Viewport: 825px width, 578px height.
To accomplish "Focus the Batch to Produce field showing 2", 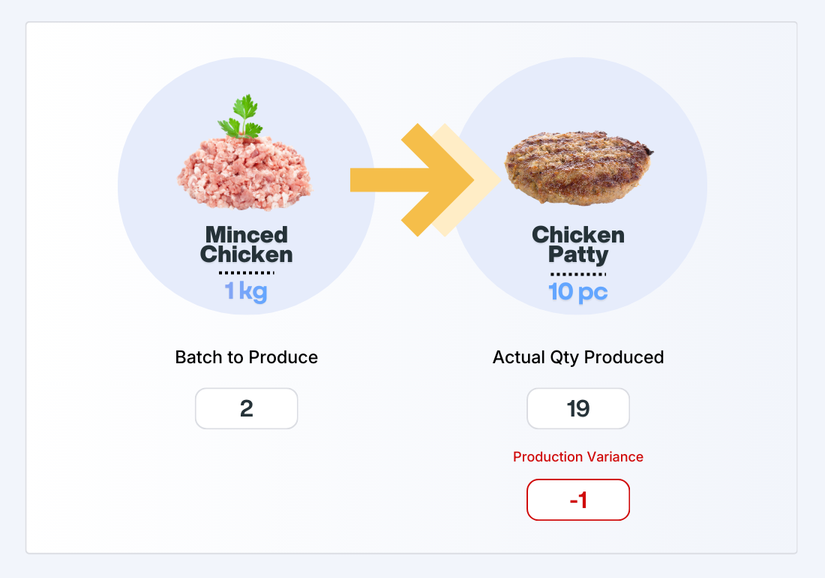I will 246,408.
